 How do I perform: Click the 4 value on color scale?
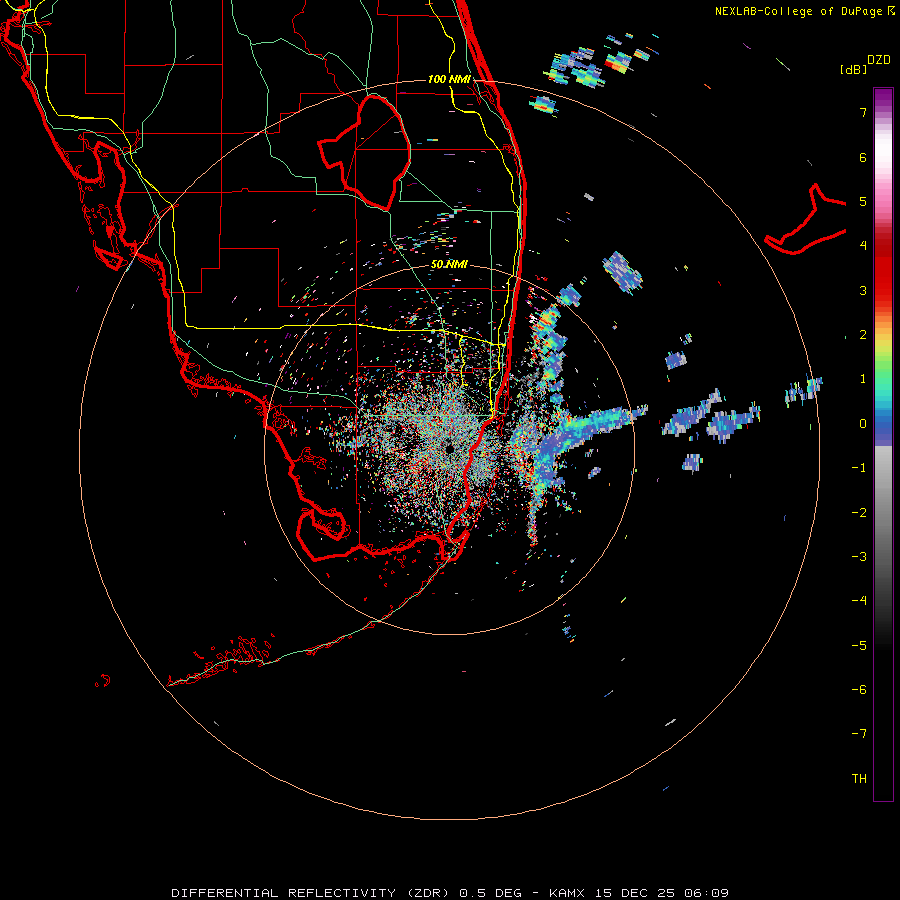coord(863,246)
